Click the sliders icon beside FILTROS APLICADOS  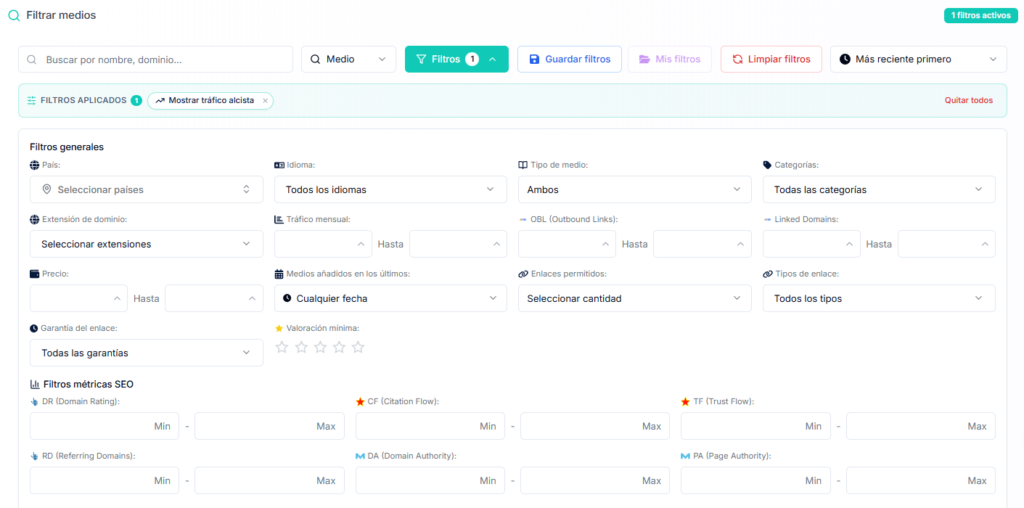31,101
